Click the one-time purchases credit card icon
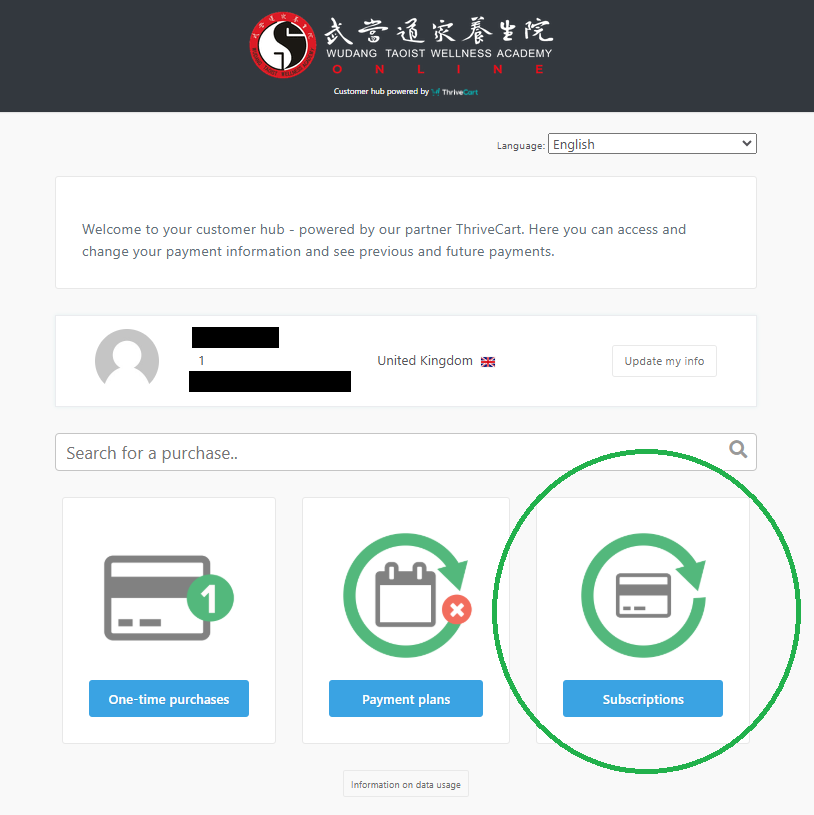Viewport: 814px width, 815px height. tap(168, 597)
